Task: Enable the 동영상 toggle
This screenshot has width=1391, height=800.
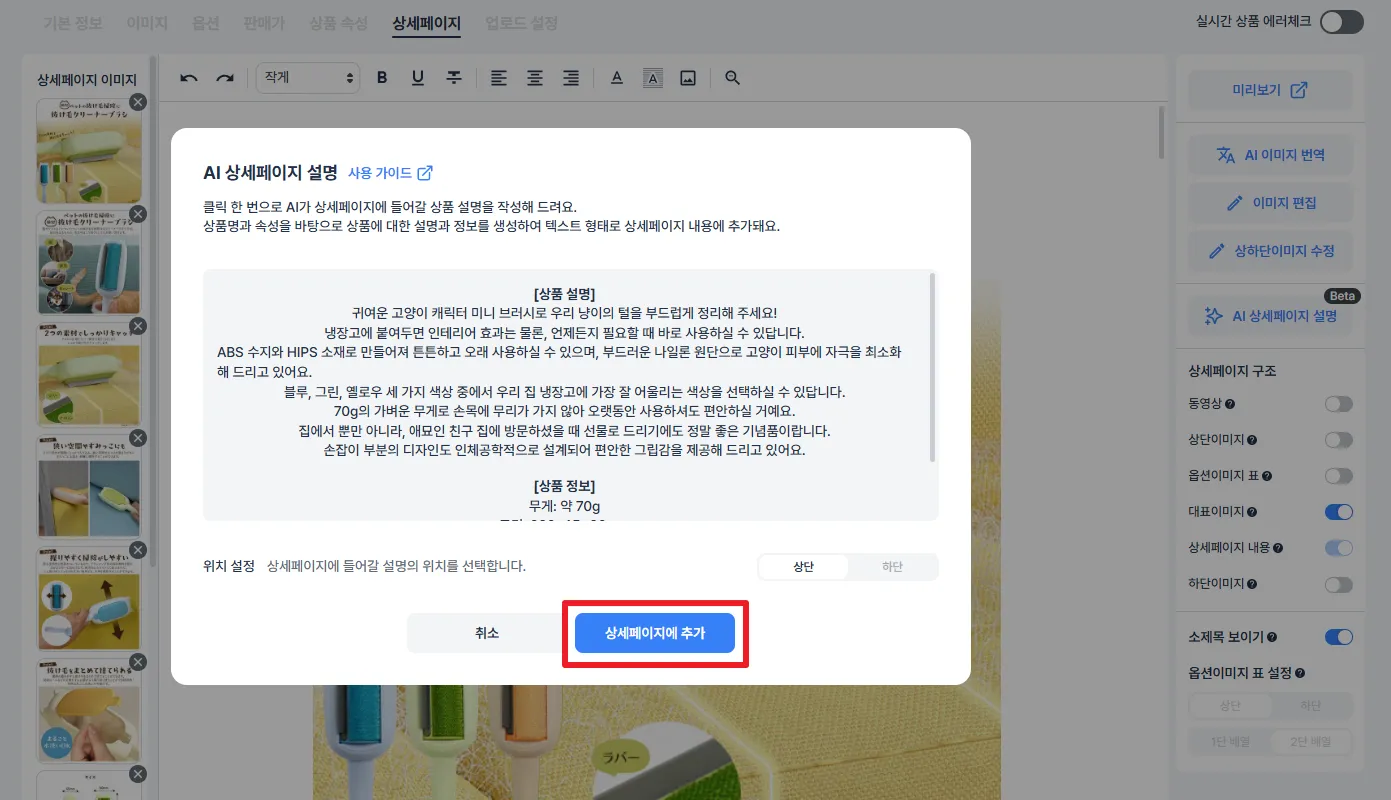Action: pos(1339,404)
